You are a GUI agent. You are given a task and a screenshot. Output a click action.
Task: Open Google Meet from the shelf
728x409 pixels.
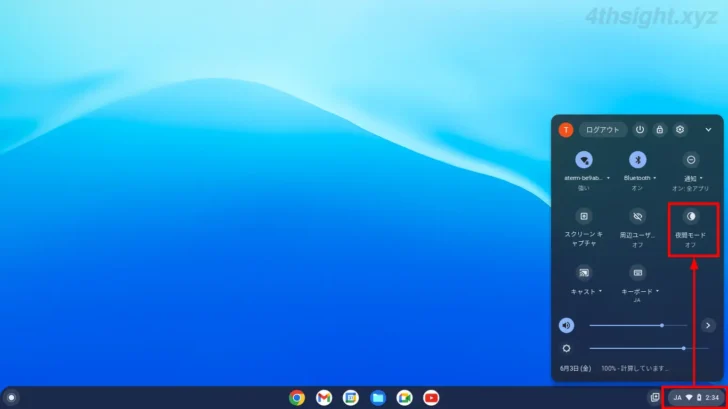coord(404,398)
